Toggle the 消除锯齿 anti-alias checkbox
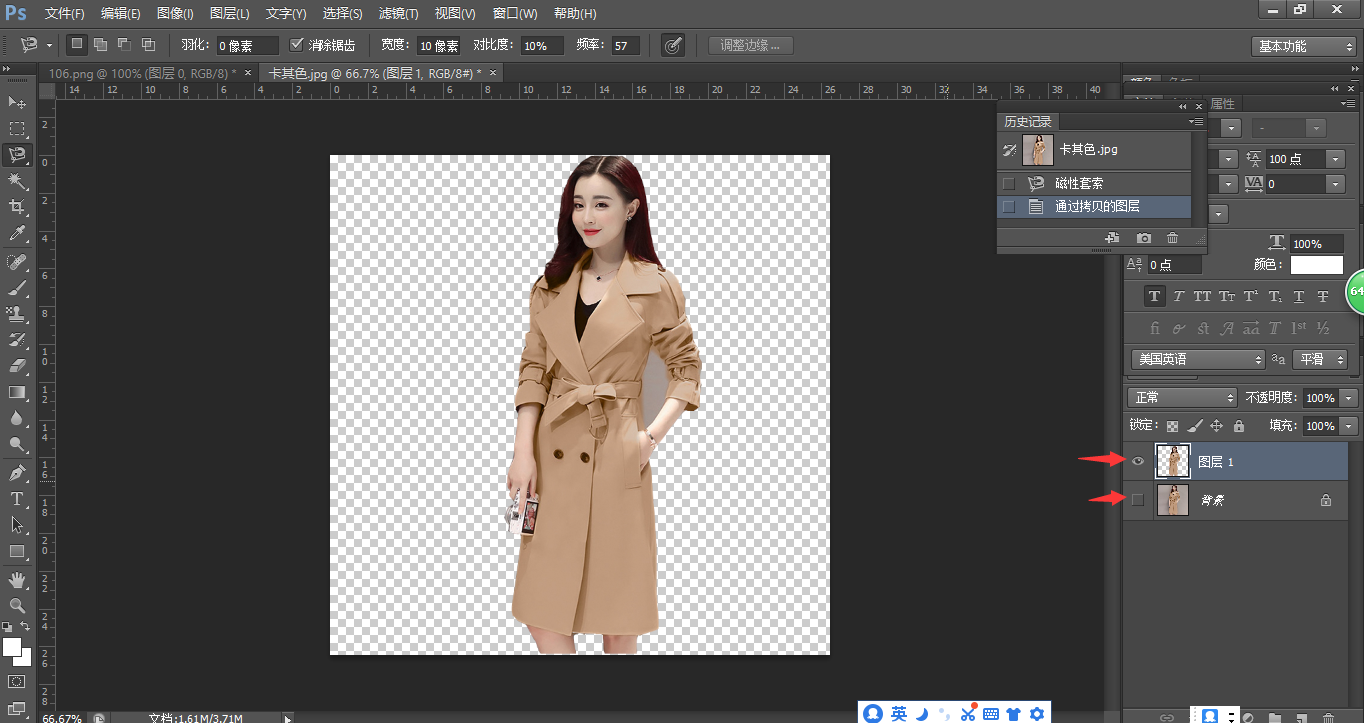 click(296, 45)
